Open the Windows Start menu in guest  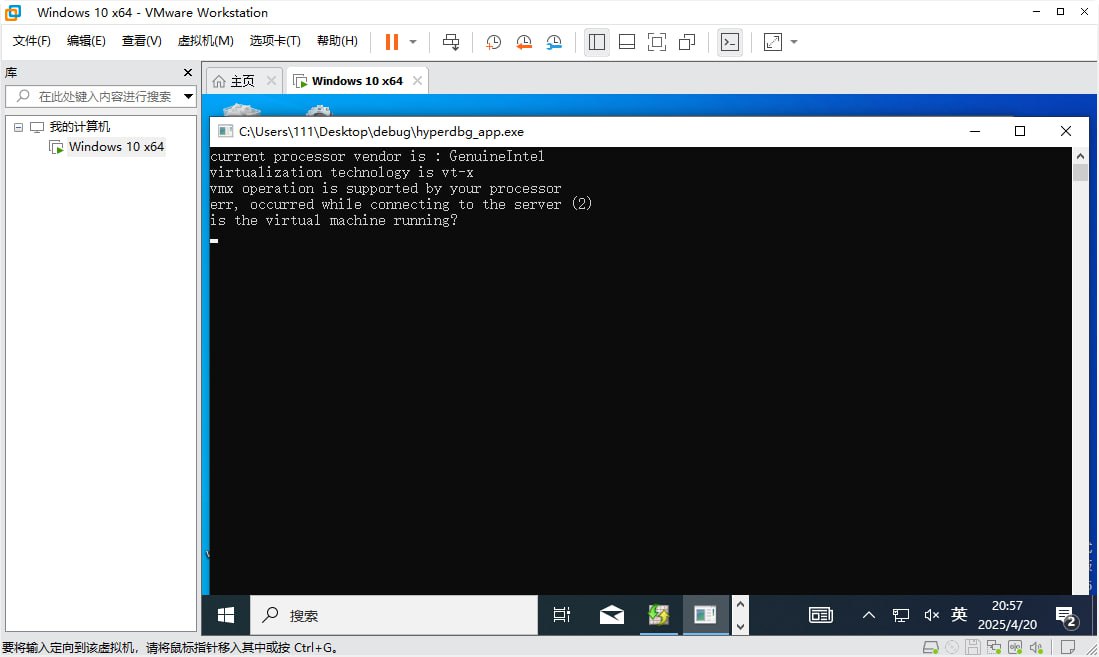coord(226,615)
